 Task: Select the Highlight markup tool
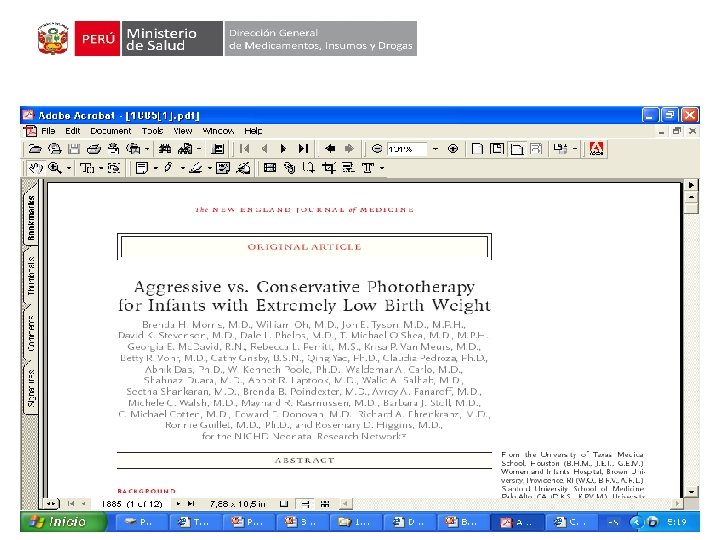click(196, 168)
